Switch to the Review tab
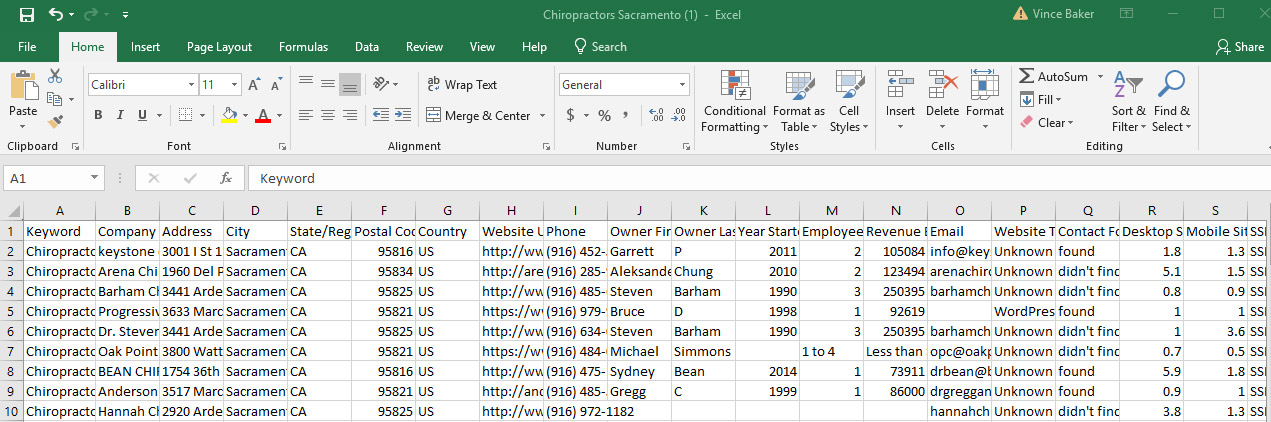Screen dimensions: 1271x422 click(x=424, y=47)
